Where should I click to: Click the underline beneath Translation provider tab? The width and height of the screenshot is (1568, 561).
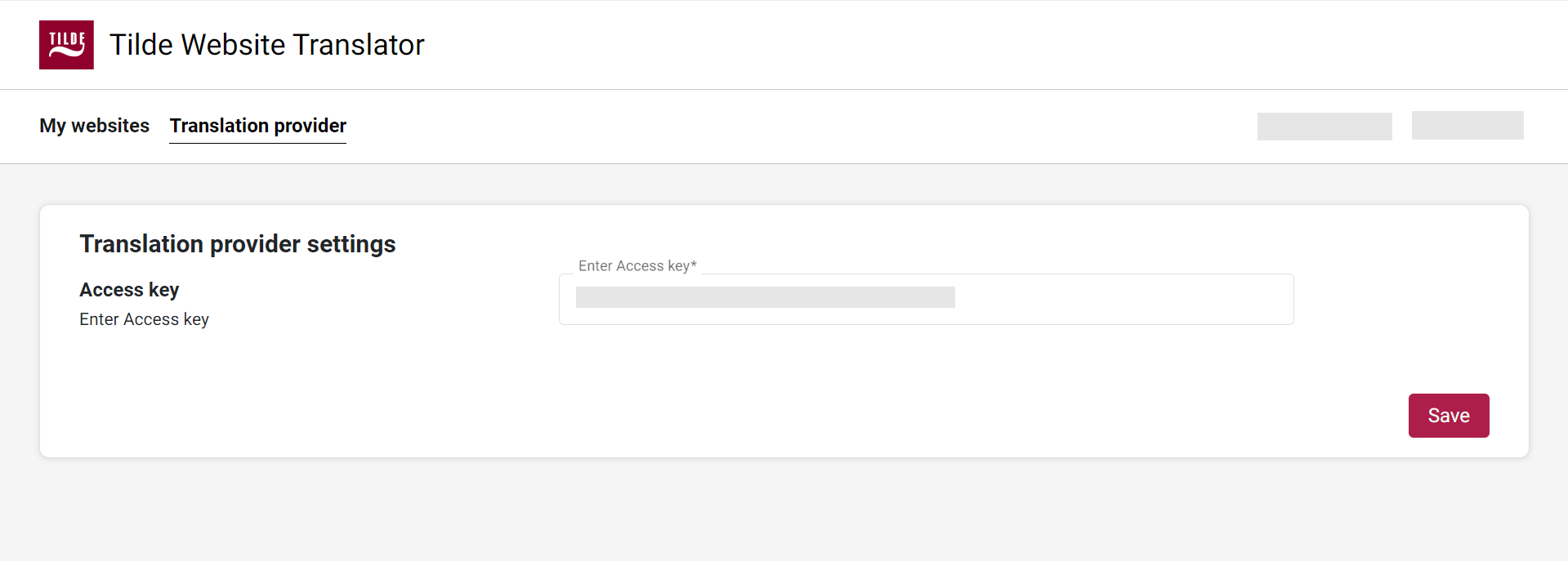click(257, 143)
